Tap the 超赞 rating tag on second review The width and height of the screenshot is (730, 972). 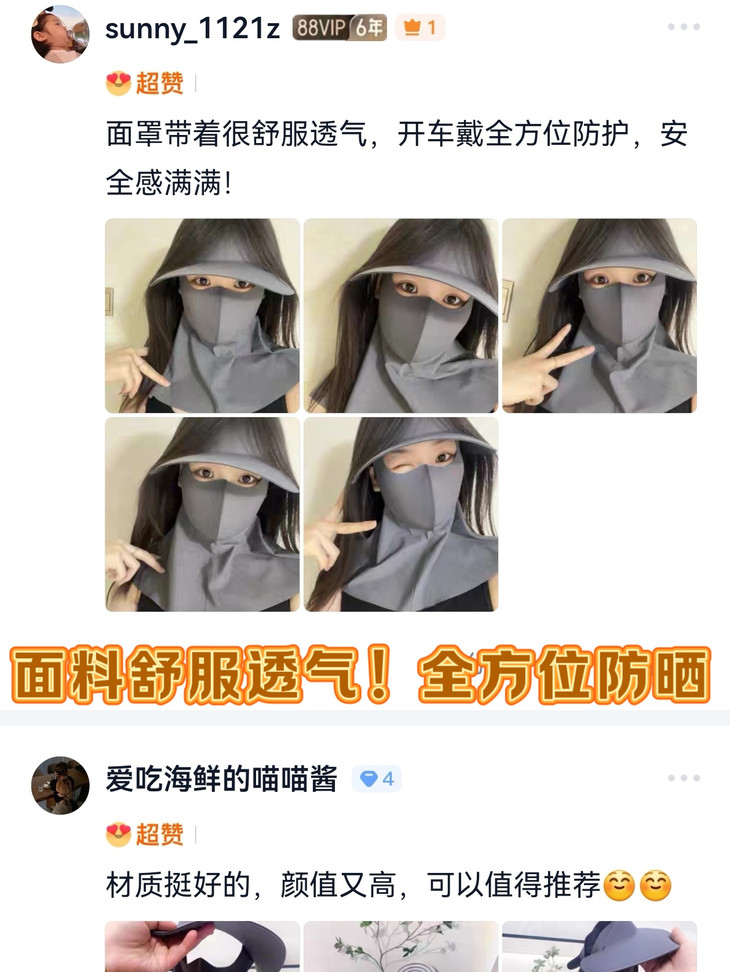(x=145, y=834)
